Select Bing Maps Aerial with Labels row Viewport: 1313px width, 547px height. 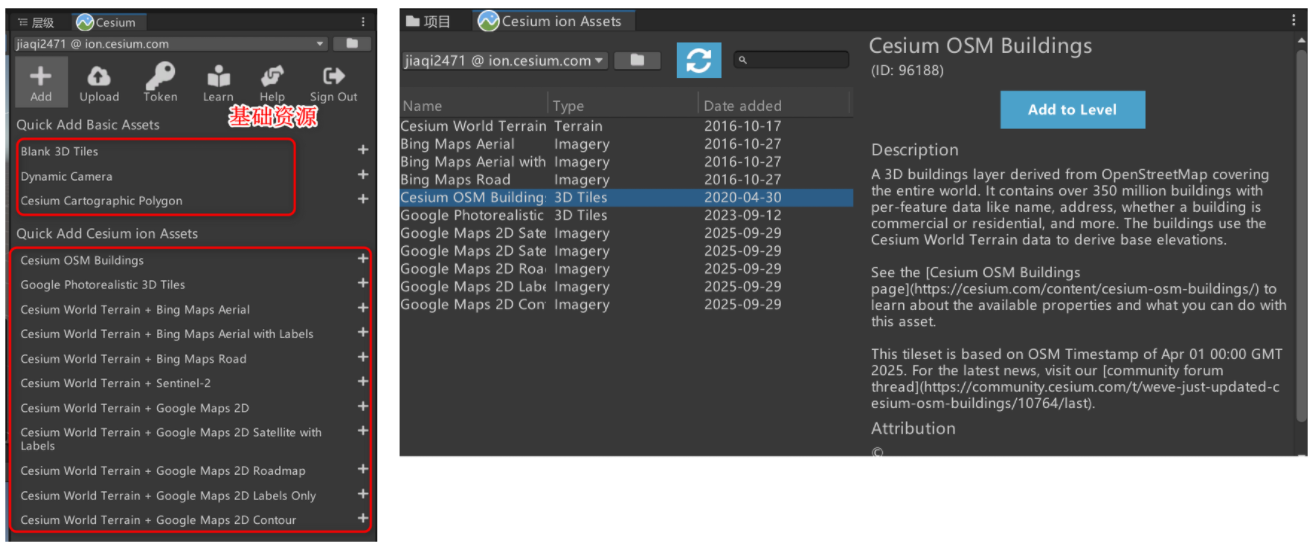[x=626, y=162]
